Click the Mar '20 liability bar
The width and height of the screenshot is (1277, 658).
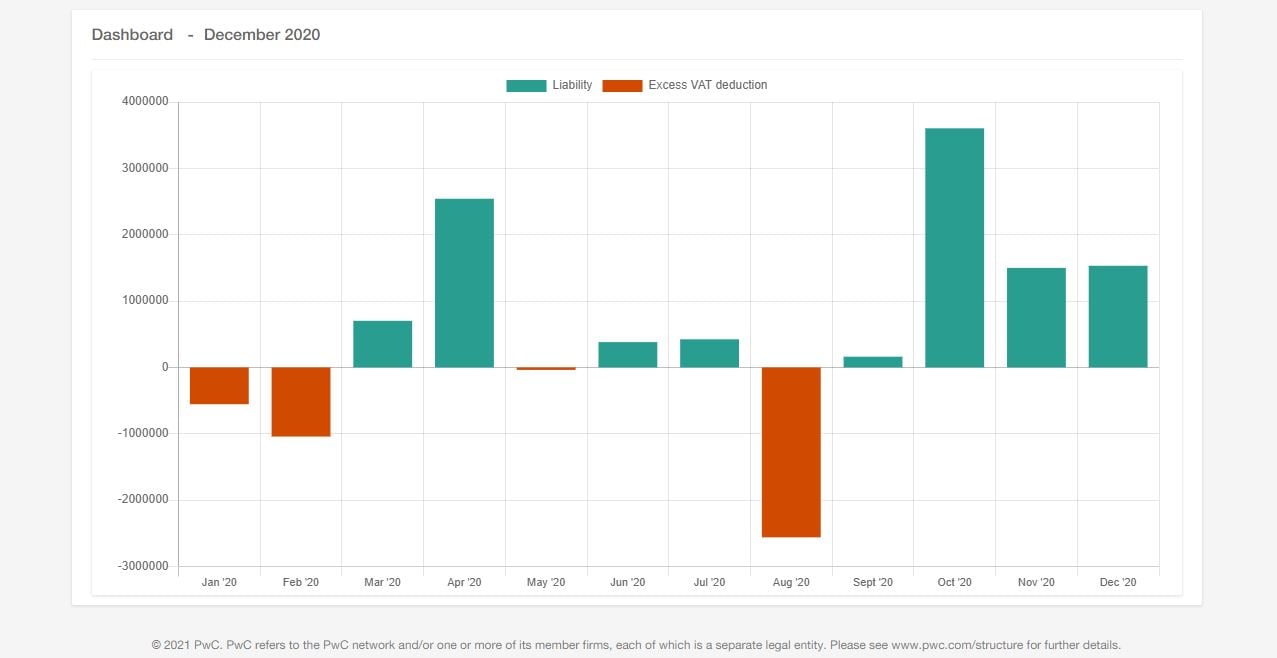click(383, 344)
